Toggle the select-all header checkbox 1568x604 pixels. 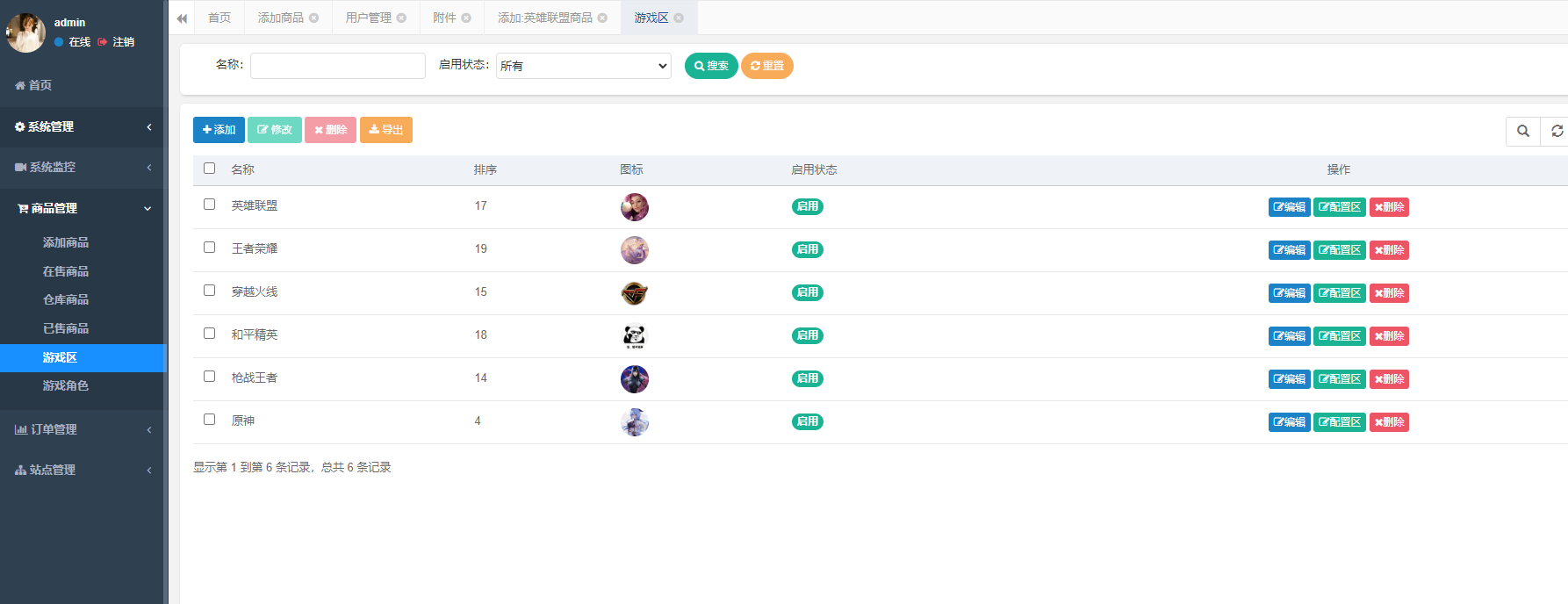pos(209,169)
